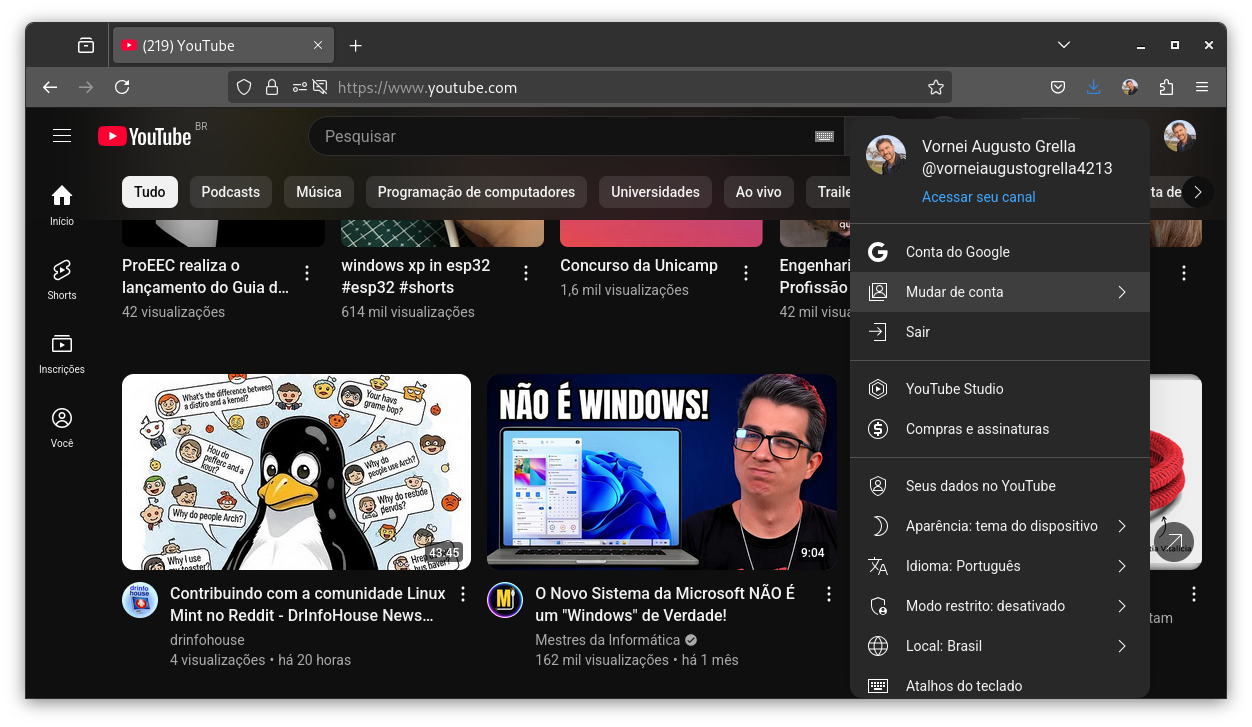This screenshot has width=1252, height=727.
Task: Filter by Programação de computadores chip
Action: [476, 192]
